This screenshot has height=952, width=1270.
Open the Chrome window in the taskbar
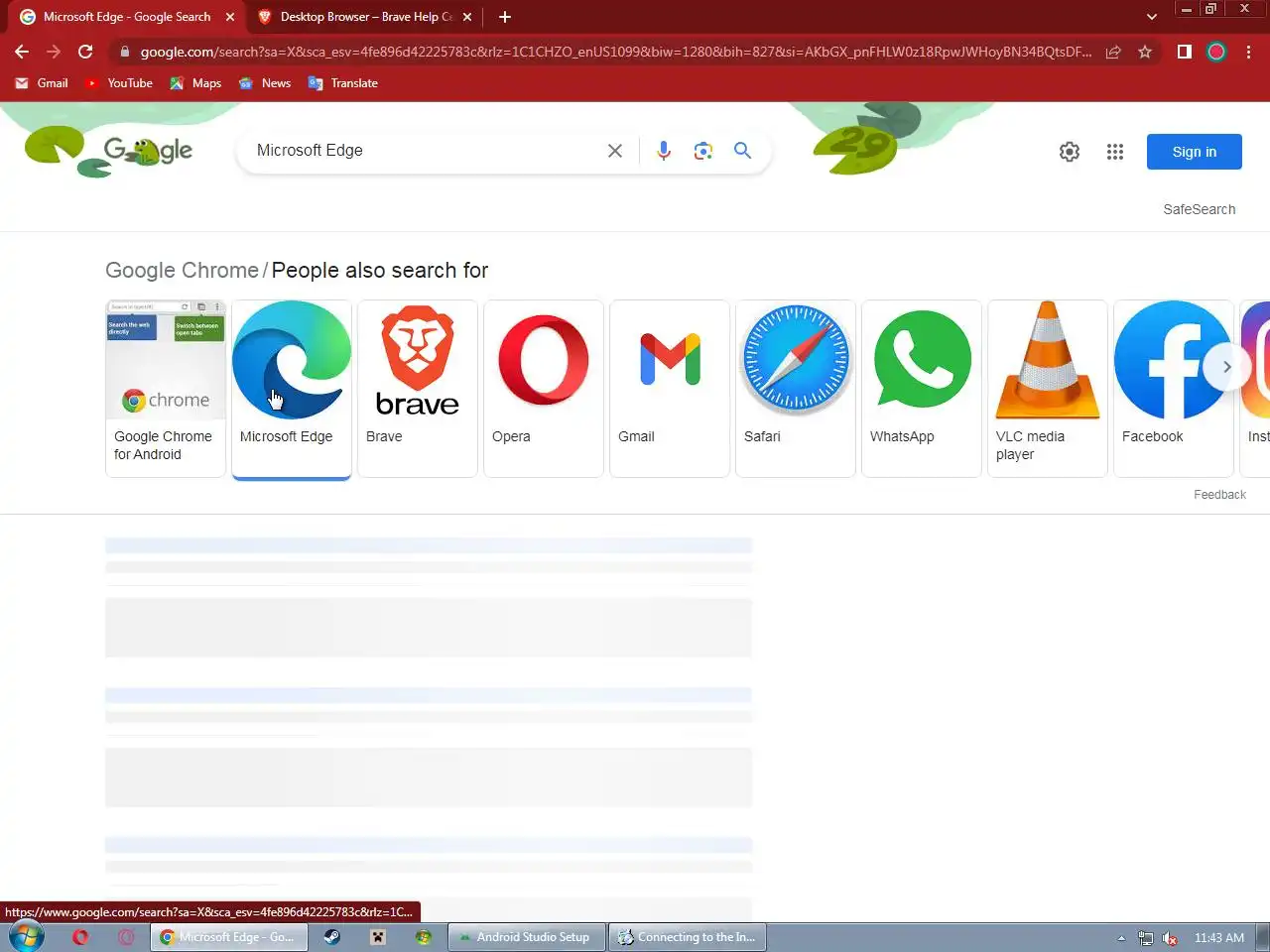tap(229, 937)
